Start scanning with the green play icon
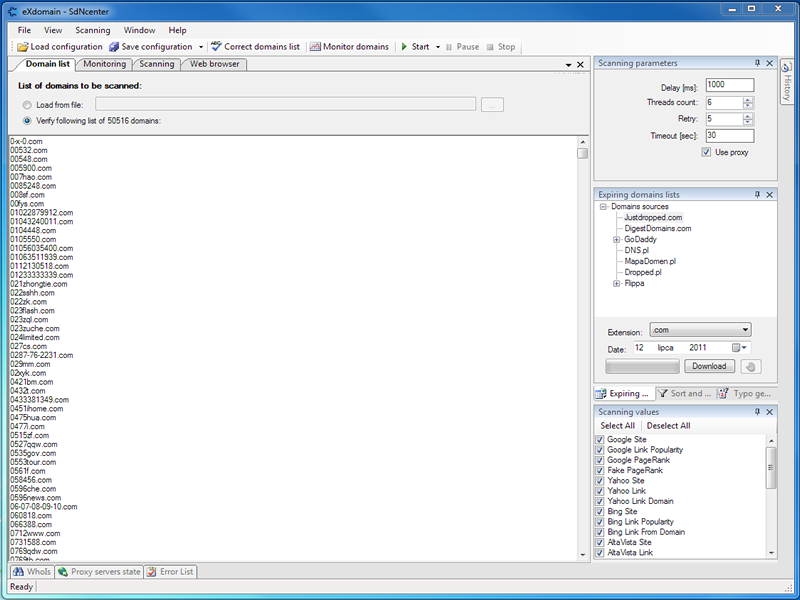The height and width of the screenshot is (600, 800). tap(404, 47)
